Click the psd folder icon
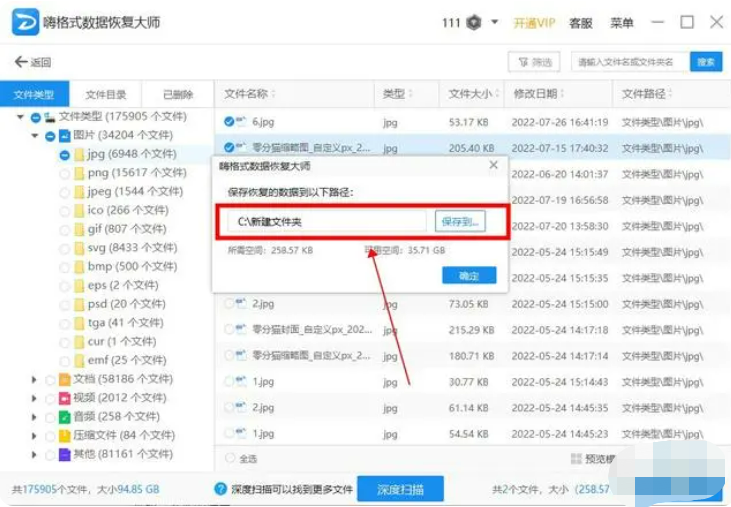Screen dimensions: 731x507 point(79,305)
